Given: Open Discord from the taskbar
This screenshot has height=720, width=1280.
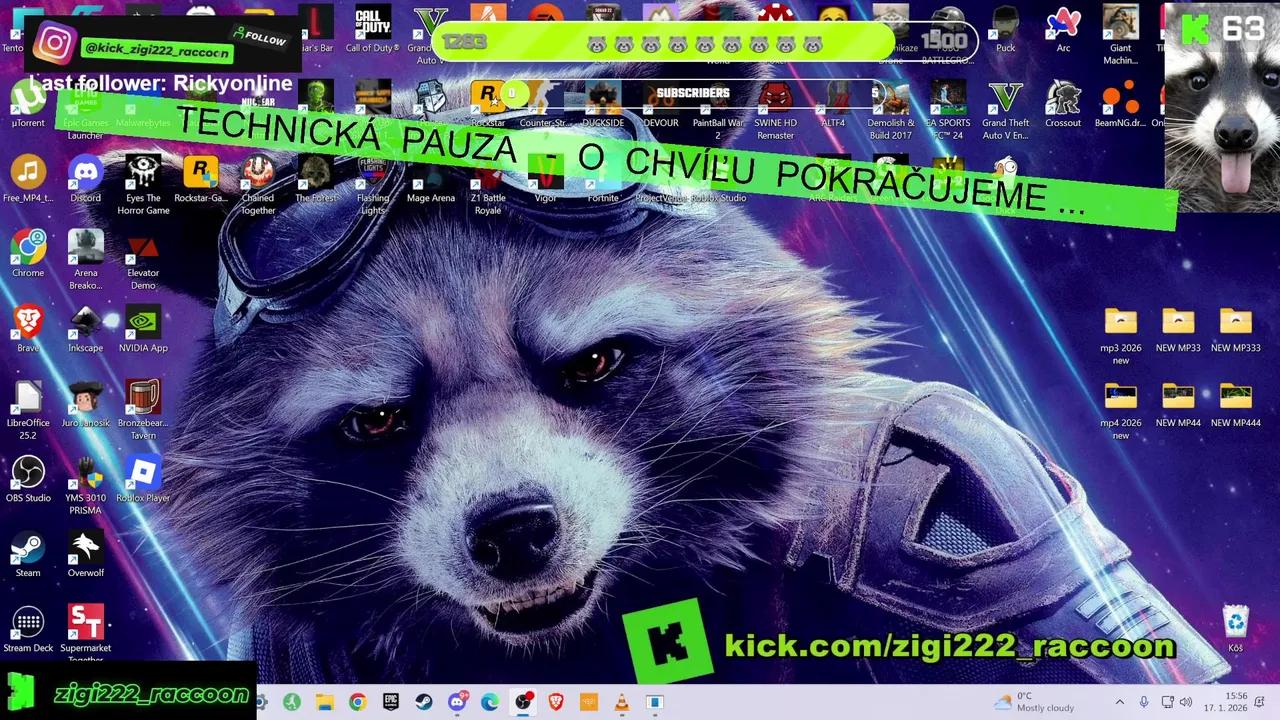Looking at the screenshot, I should click(x=457, y=702).
